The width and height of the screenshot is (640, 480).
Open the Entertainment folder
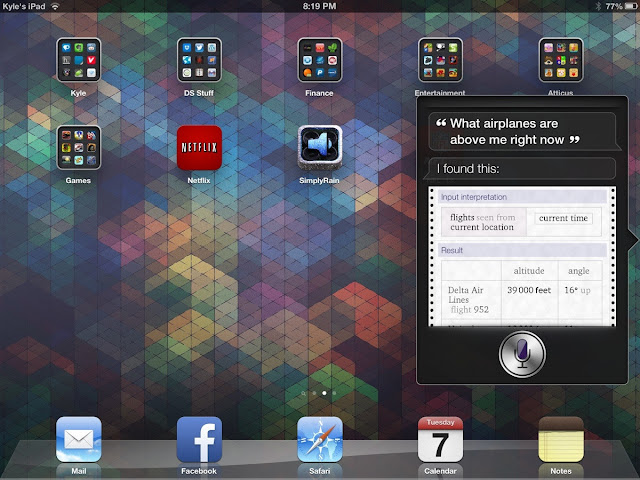pyautogui.click(x=440, y=60)
